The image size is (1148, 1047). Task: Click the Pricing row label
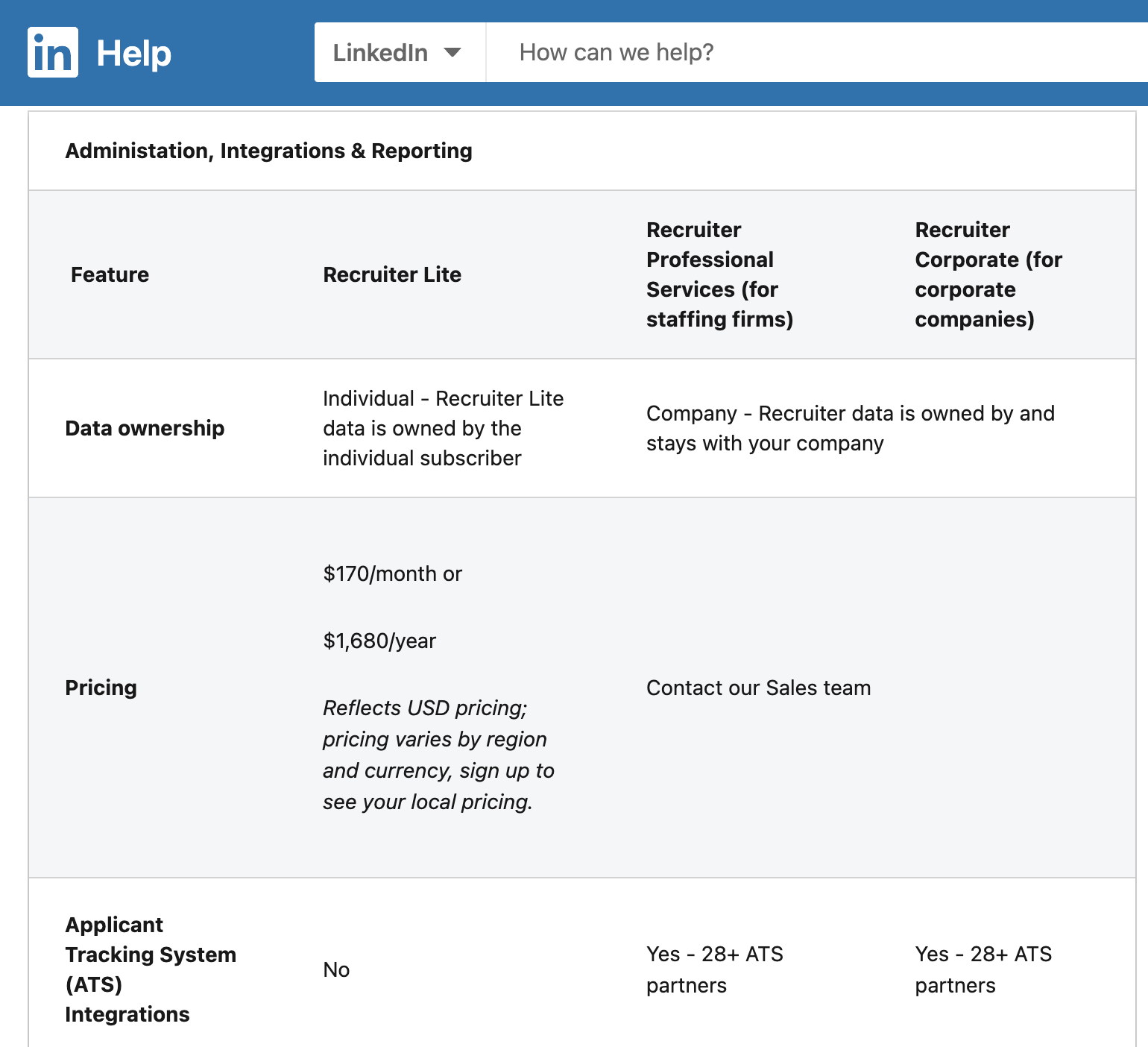(x=101, y=688)
